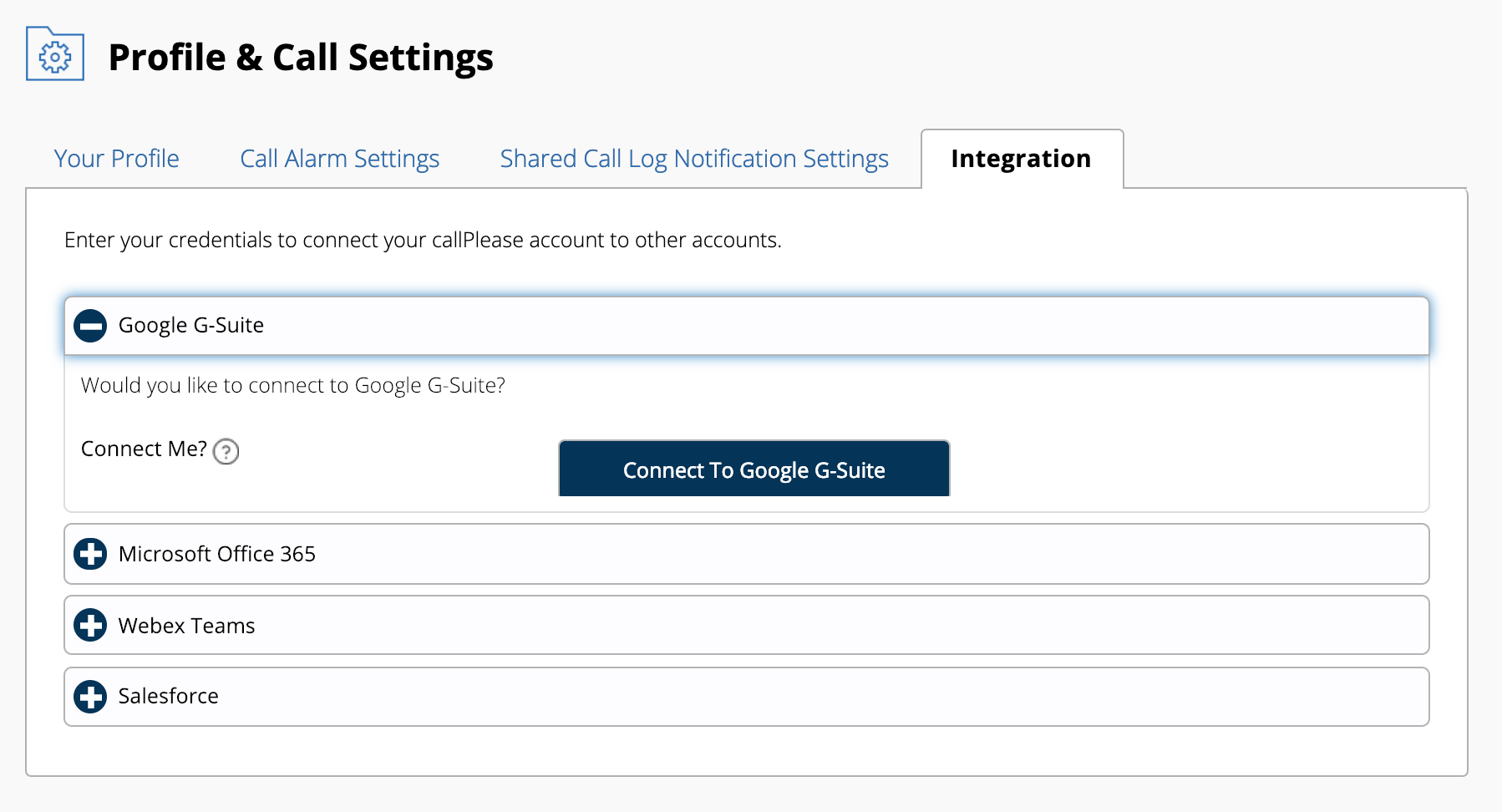Click empty right side of Salesforce row
Viewport: 1502px width, 812px height.
point(1086,697)
